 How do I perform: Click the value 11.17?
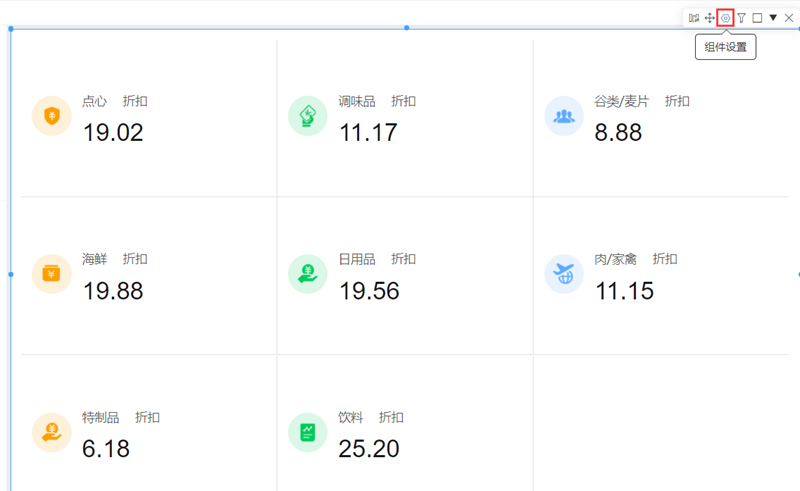[x=368, y=133]
